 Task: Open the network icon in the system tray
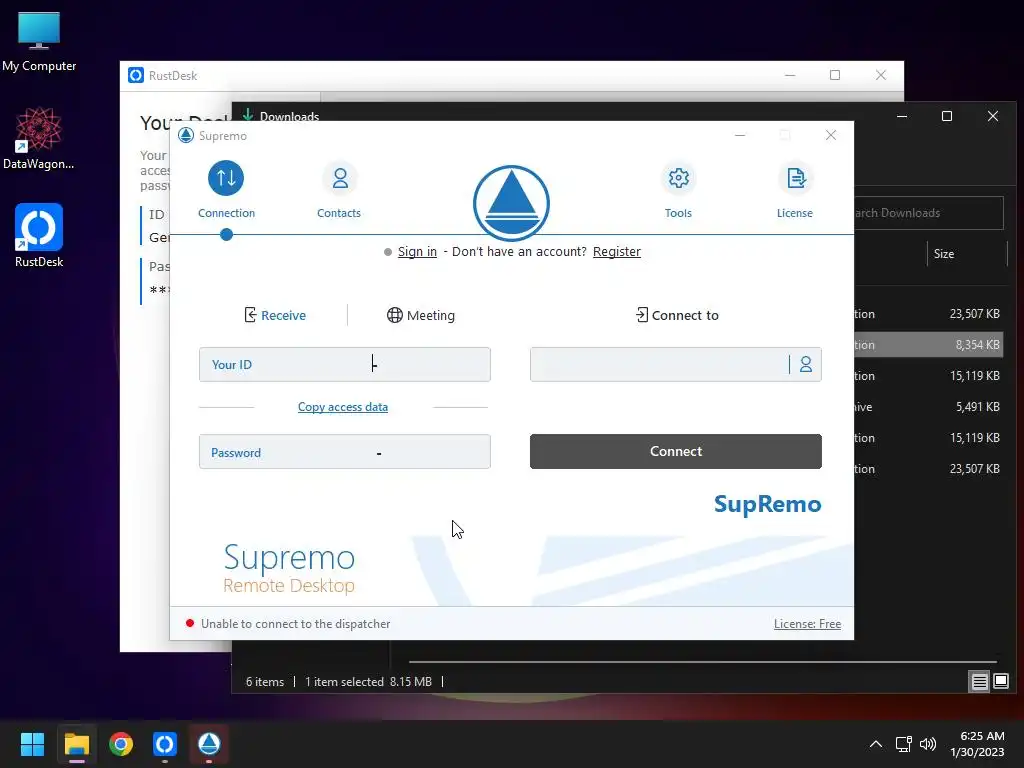pyautogui.click(x=904, y=744)
